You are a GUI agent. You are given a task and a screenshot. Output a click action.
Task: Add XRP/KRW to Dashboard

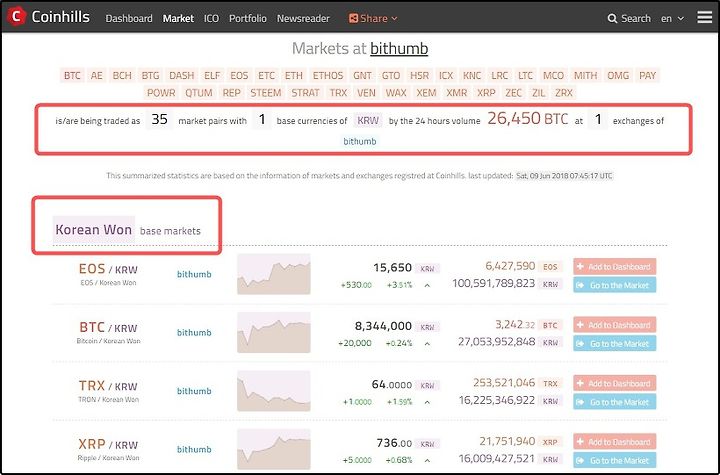click(614, 441)
